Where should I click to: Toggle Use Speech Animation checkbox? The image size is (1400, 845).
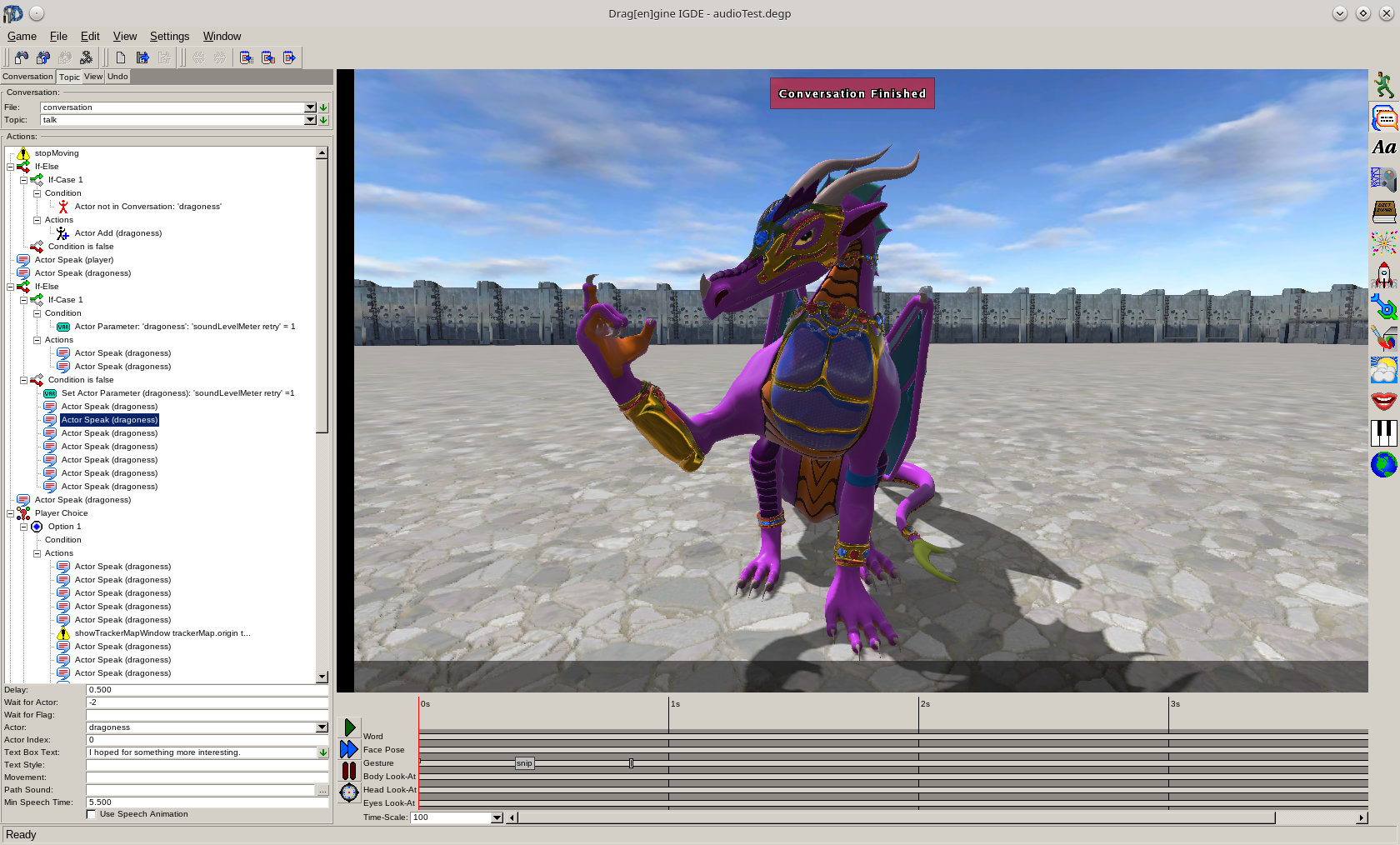click(x=91, y=814)
